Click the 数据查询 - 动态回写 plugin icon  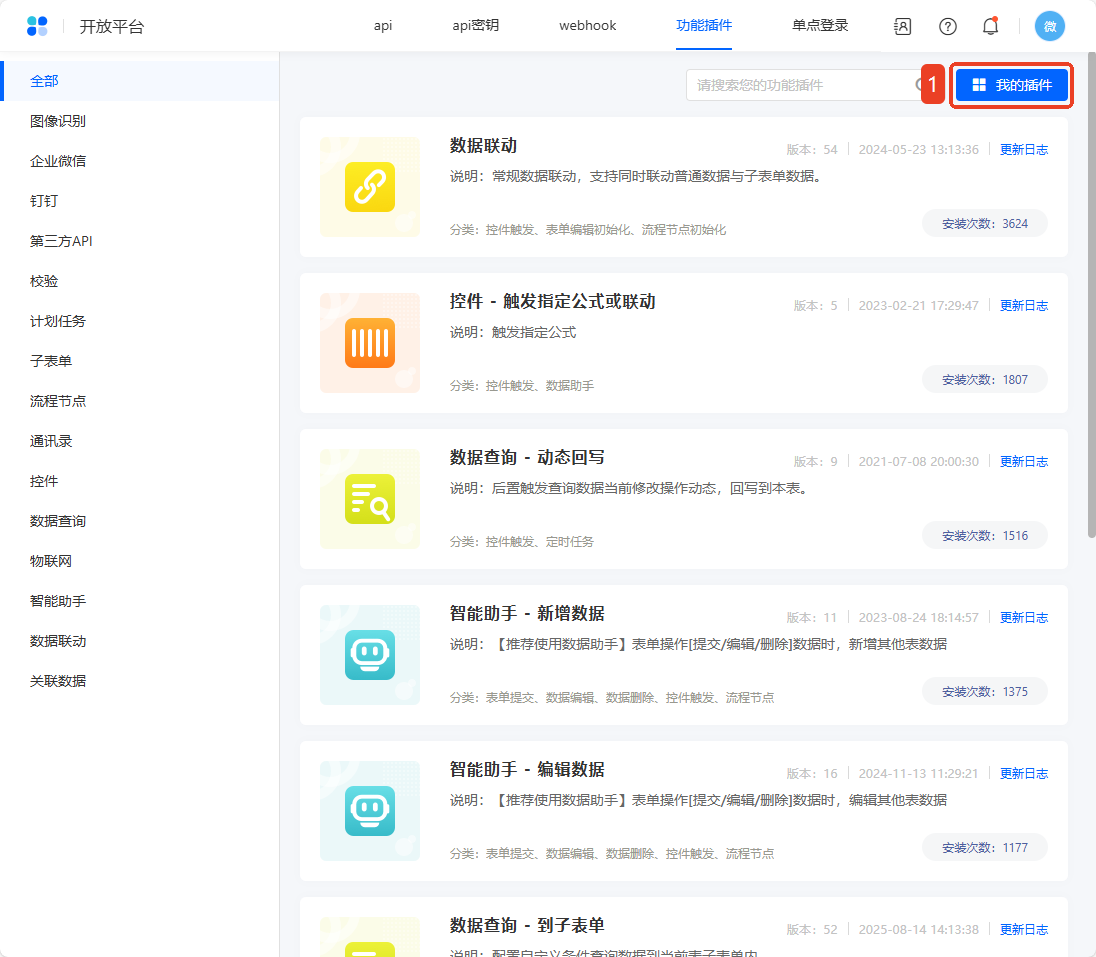click(370, 499)
